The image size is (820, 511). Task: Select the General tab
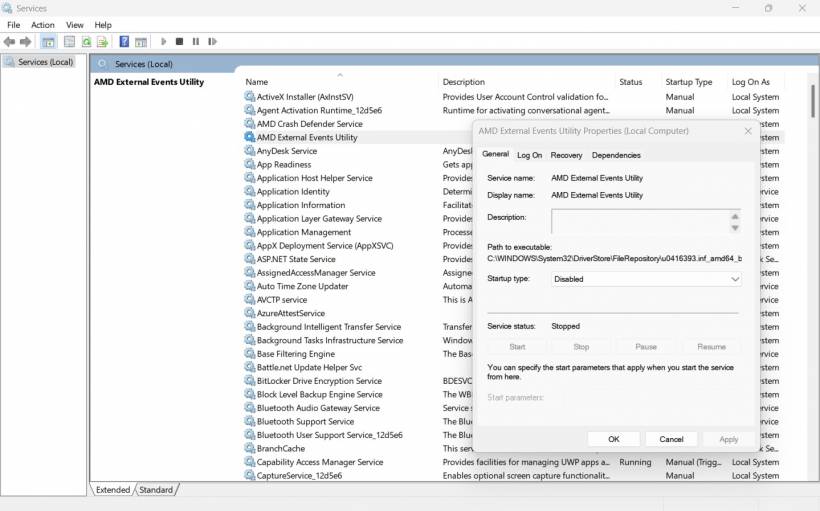(x=495, y=154)
